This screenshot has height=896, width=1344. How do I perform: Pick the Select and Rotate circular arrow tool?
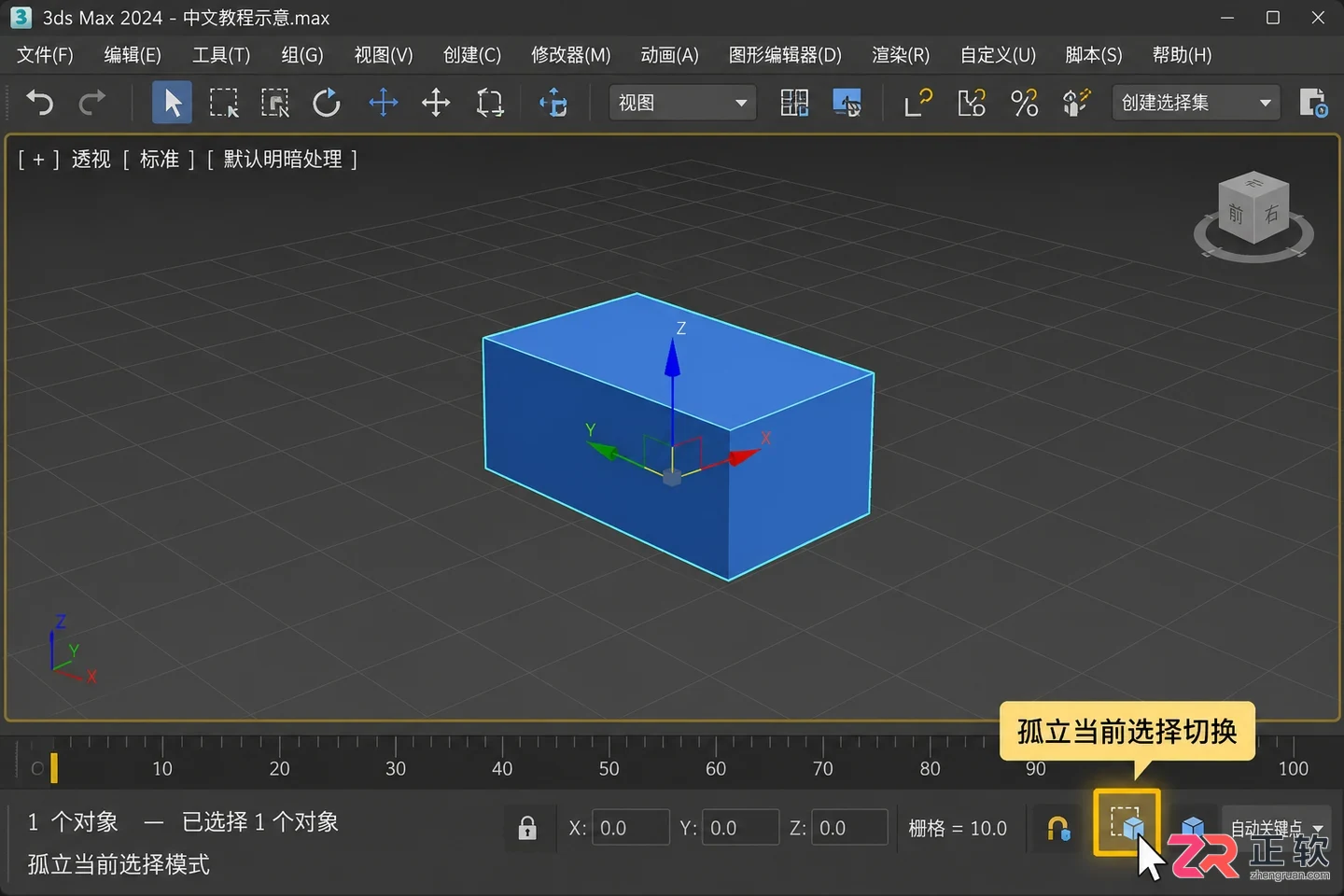pos(327,103)
